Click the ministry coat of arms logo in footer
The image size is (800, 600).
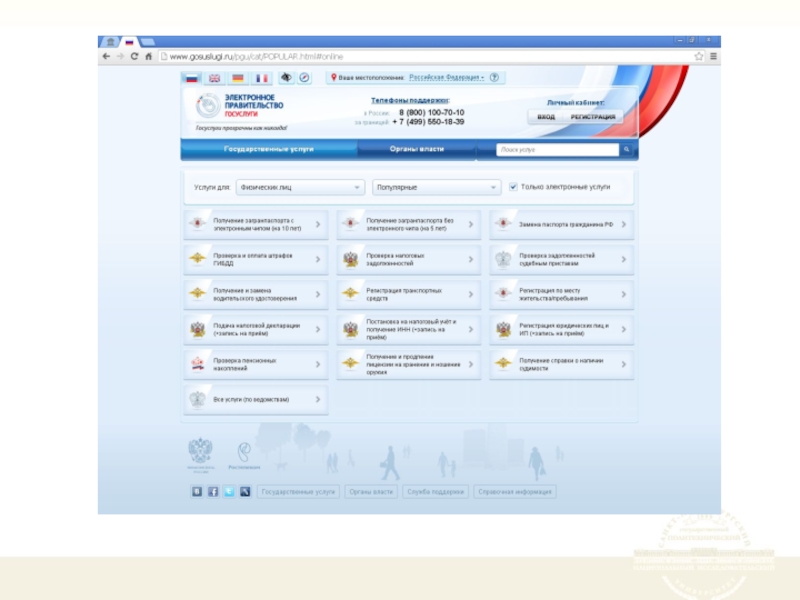201,455
